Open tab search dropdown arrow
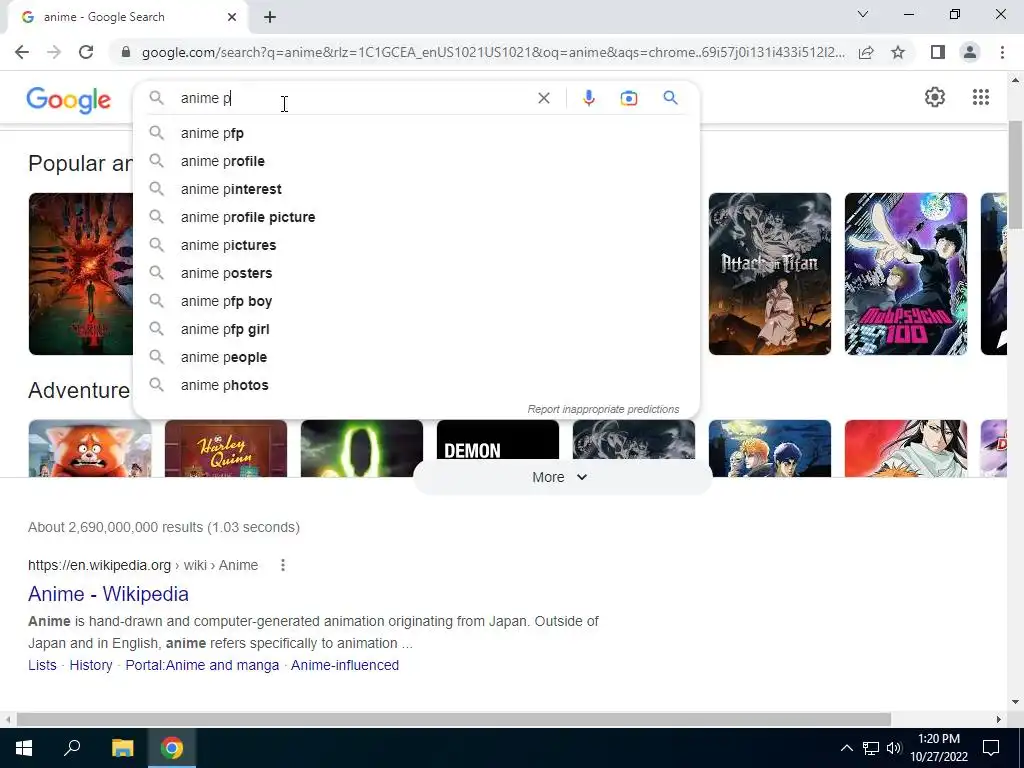 tap(863, 14)
